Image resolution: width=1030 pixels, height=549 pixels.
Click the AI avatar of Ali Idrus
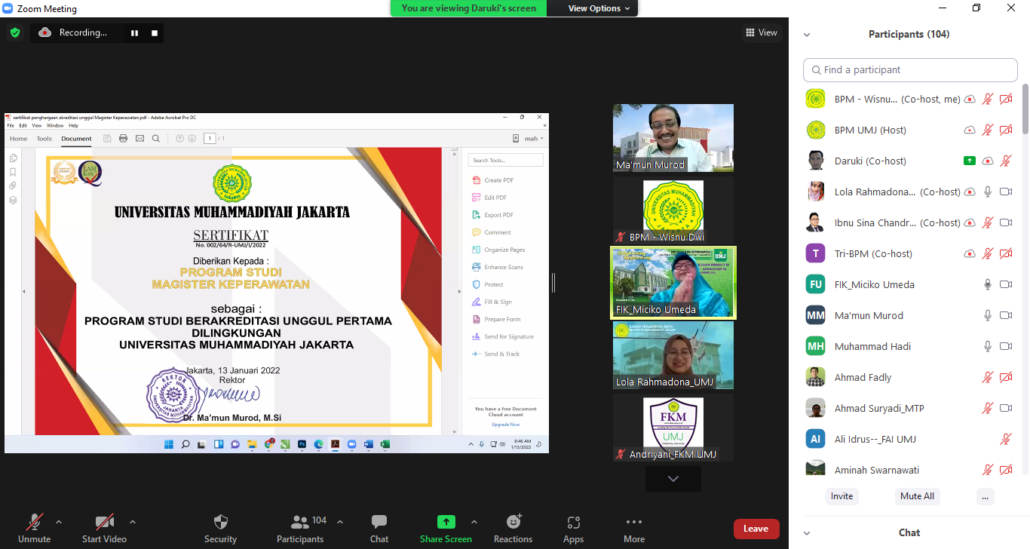(816, 439)
